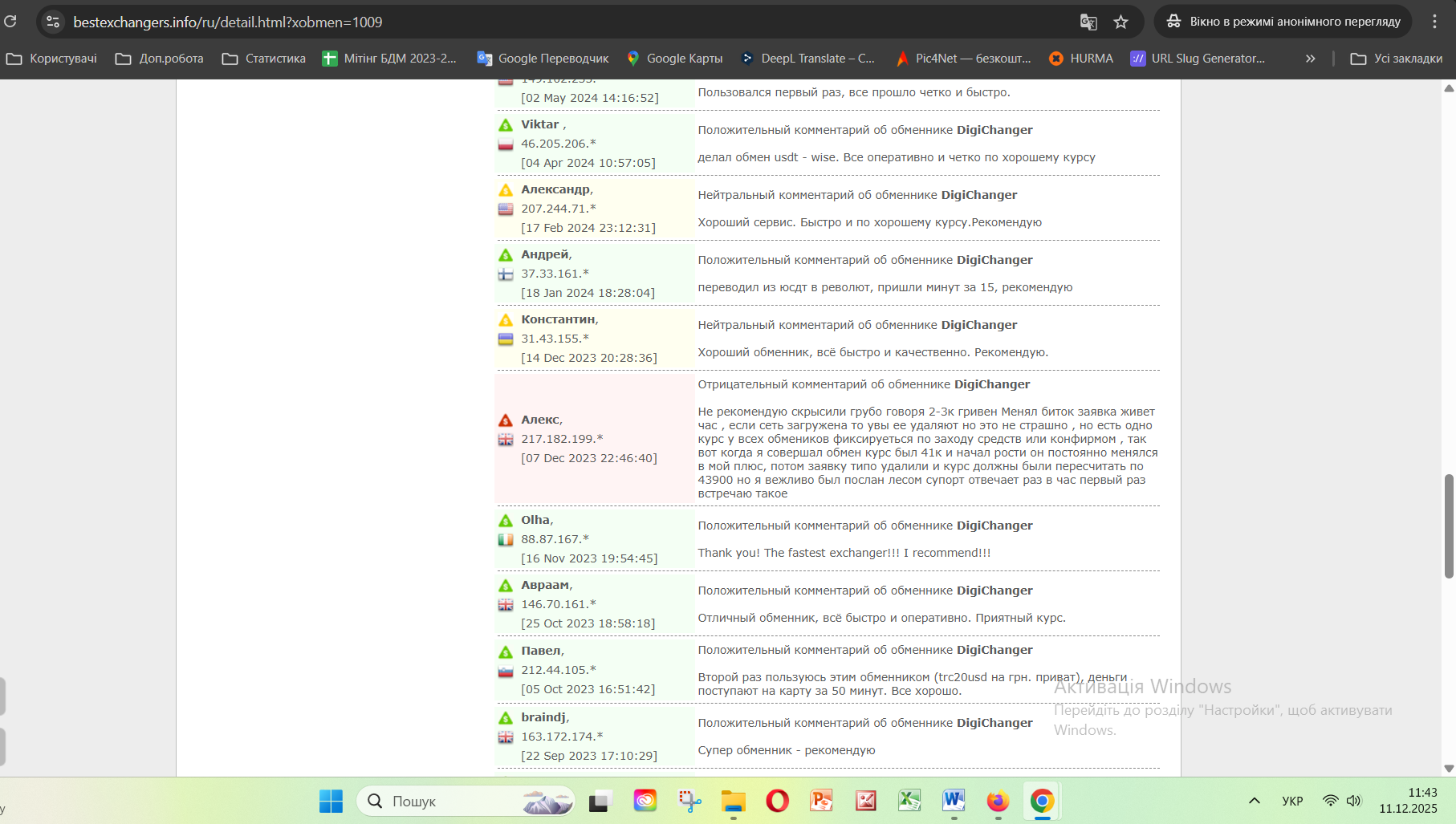Click the positive review icon beside Андрей

pyautogui.click(x=506, y=255)
